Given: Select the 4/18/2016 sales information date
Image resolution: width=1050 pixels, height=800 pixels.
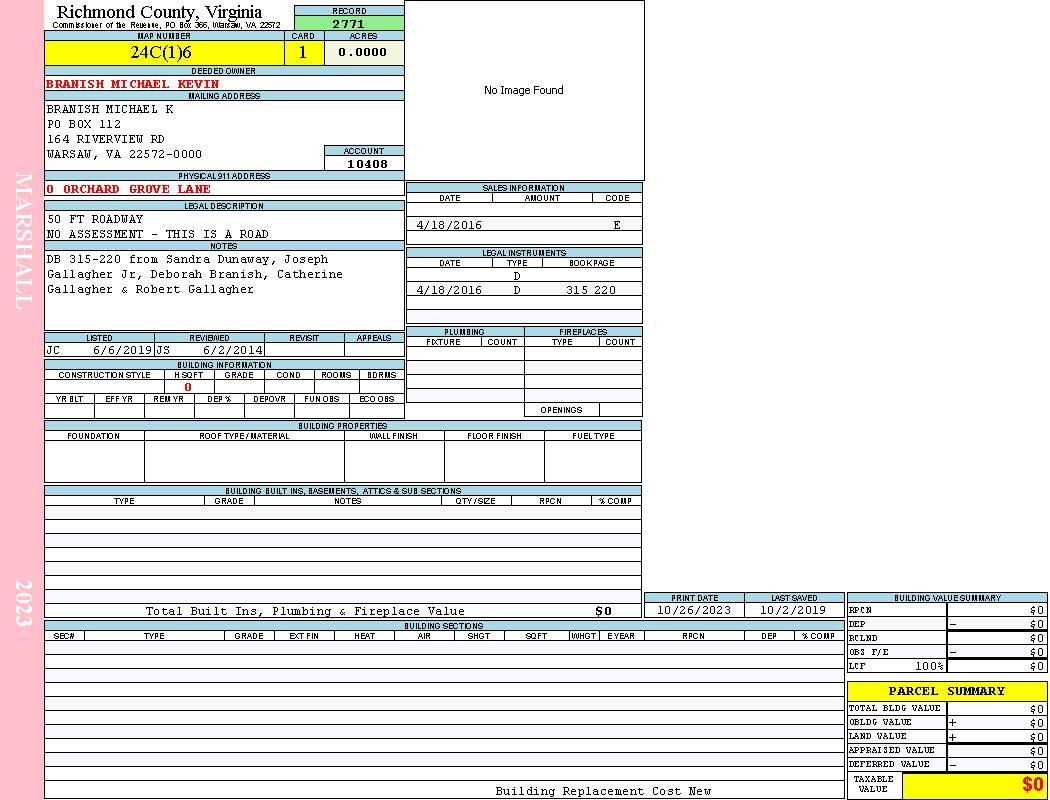Looking at the screenshot, I should tap(449, 226).
